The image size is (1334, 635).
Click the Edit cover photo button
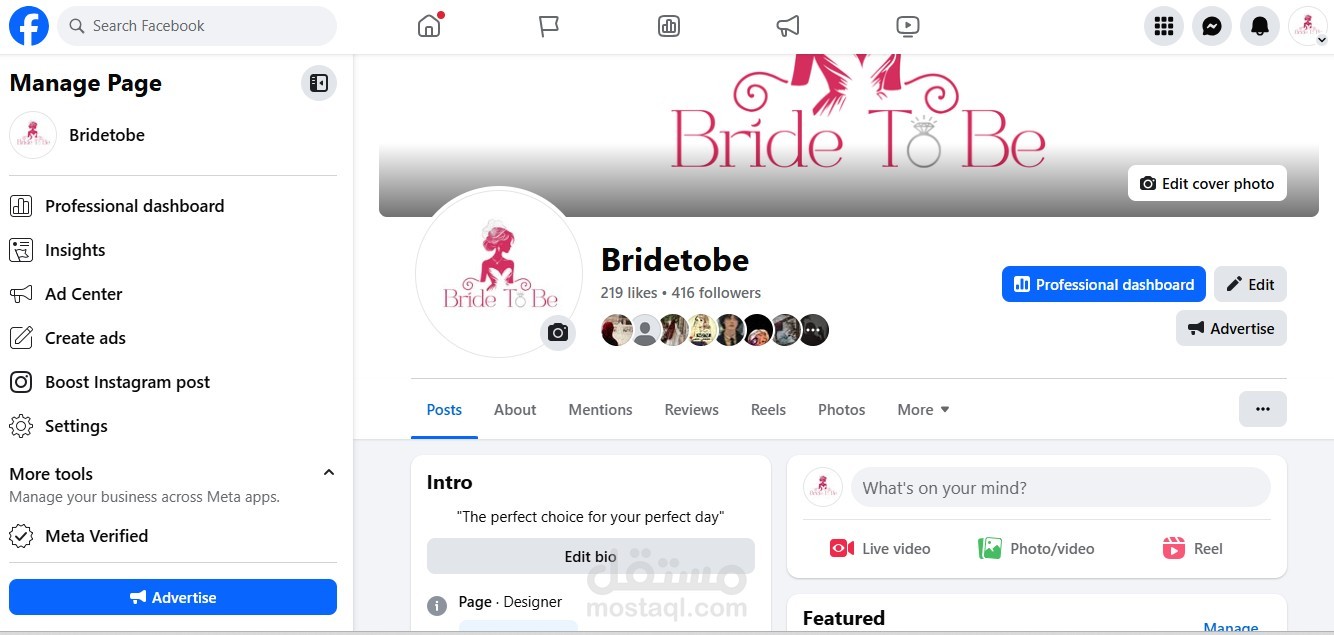pos(1207,184)
